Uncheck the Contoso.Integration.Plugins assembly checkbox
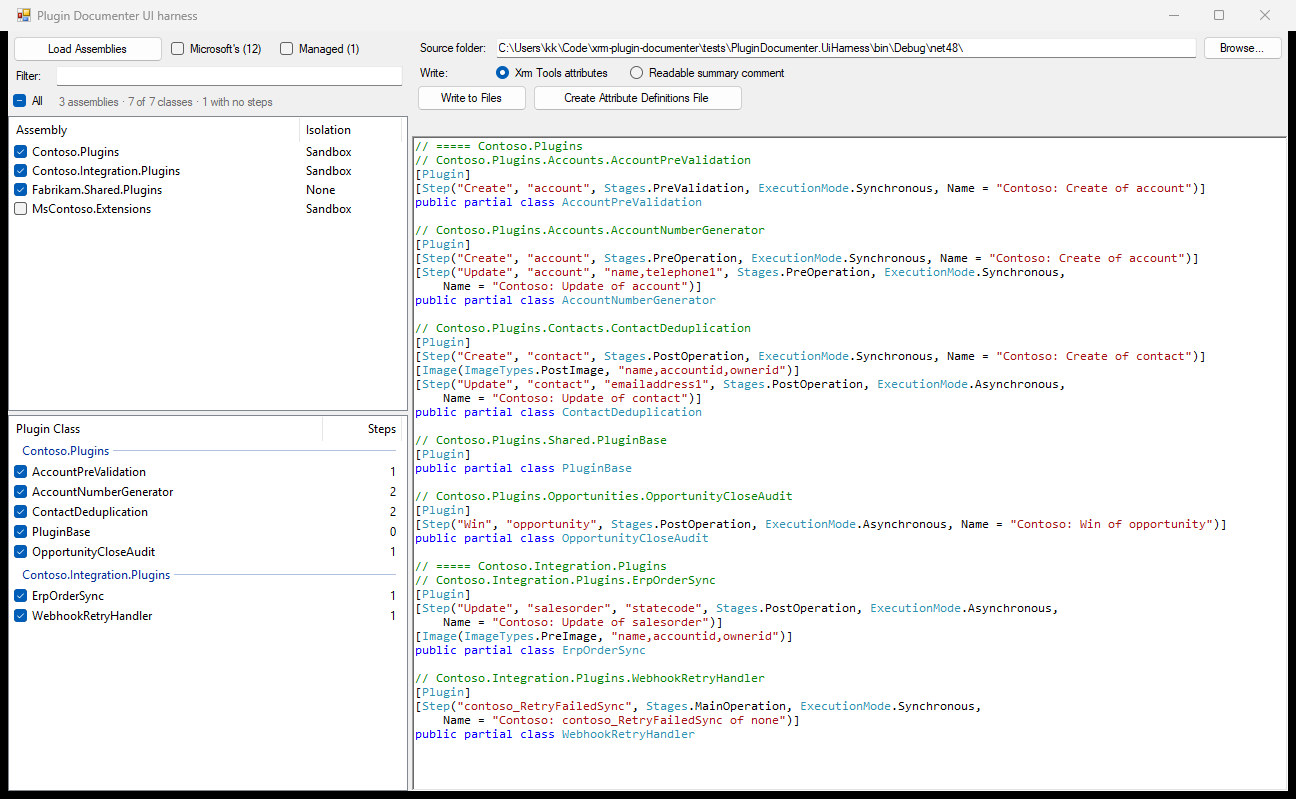Viewport: 1296px width, 799px height. tap(21, 171)
